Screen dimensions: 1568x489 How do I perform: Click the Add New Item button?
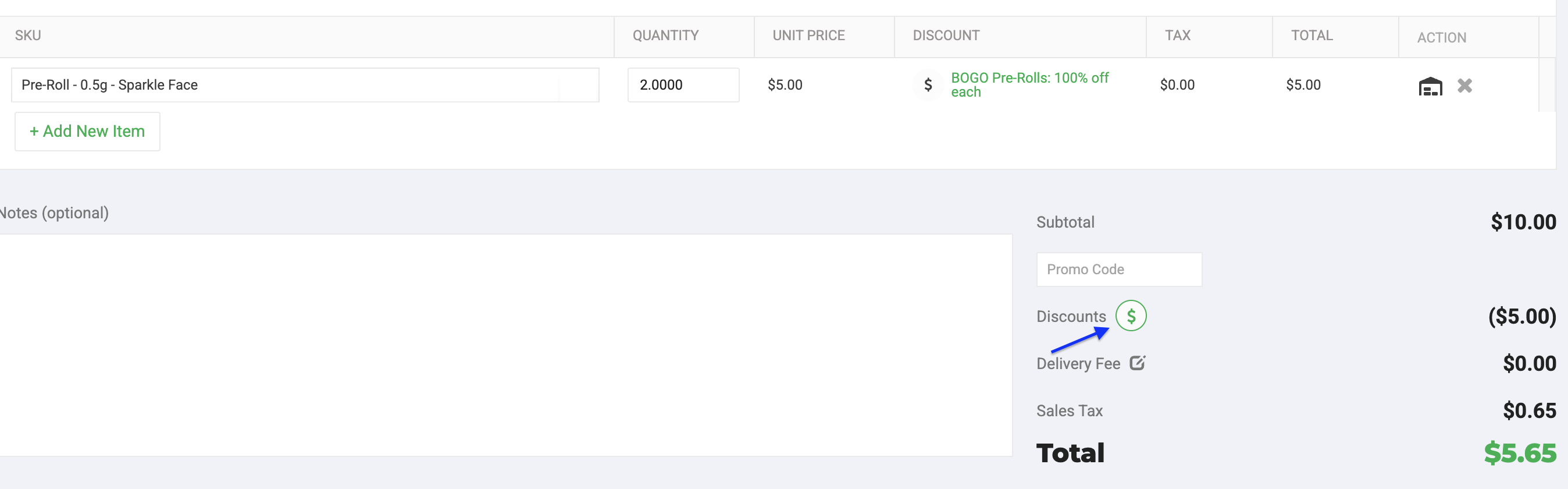click(x=87, y=132)
